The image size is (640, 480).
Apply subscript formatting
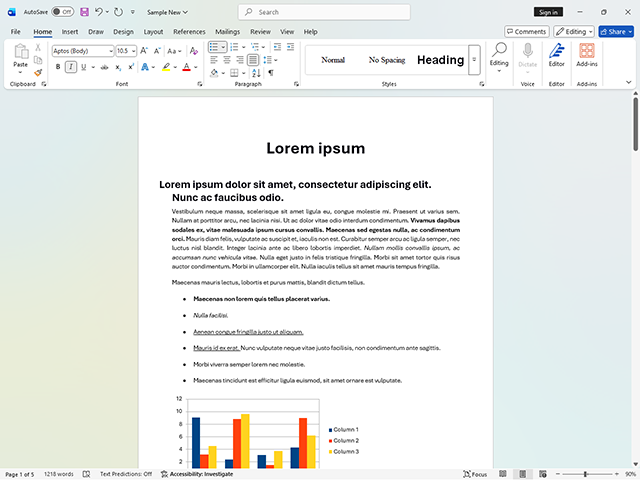pos(118,67)
